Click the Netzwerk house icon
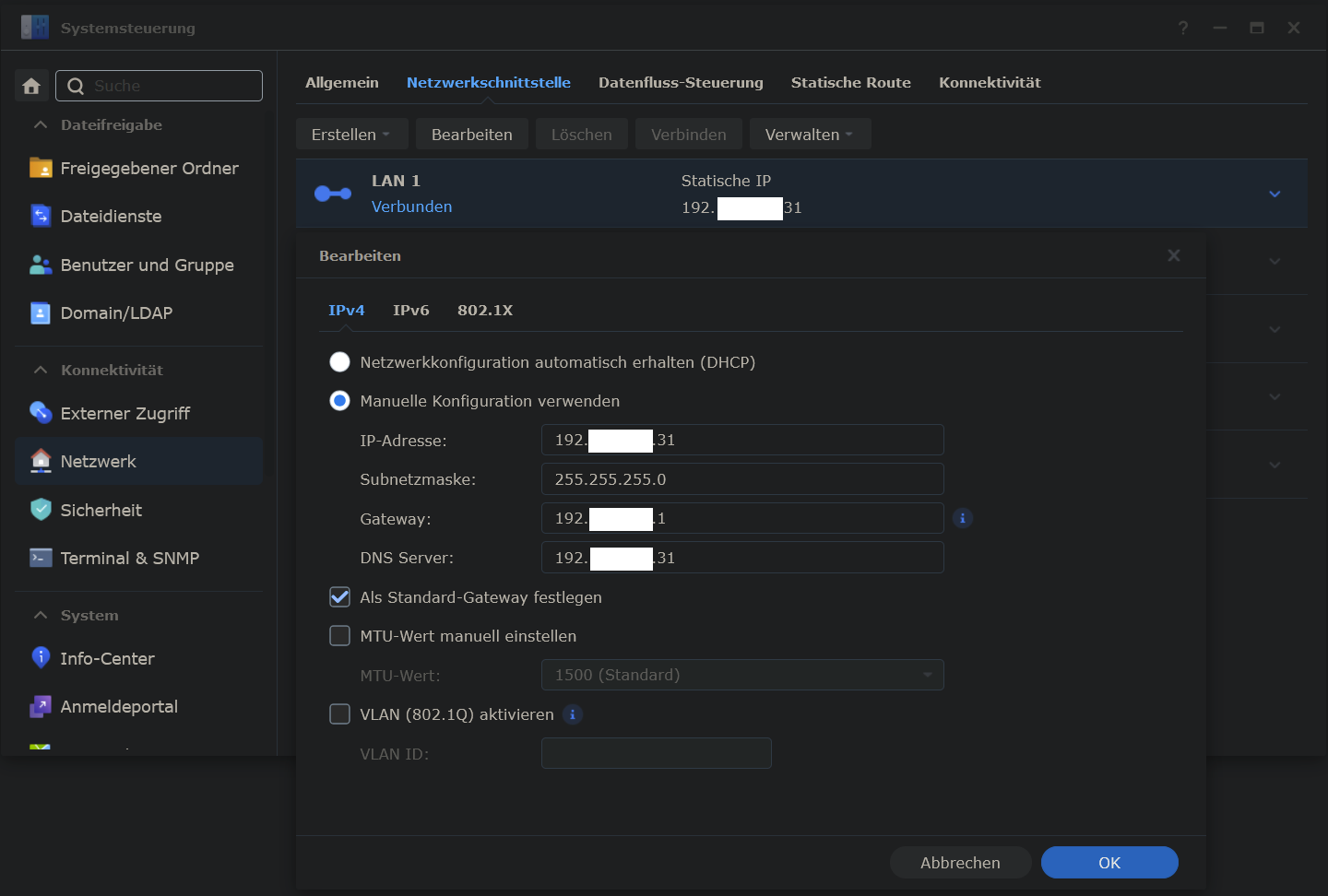This screenshot has height=896, width=1328. coord(41,461)
